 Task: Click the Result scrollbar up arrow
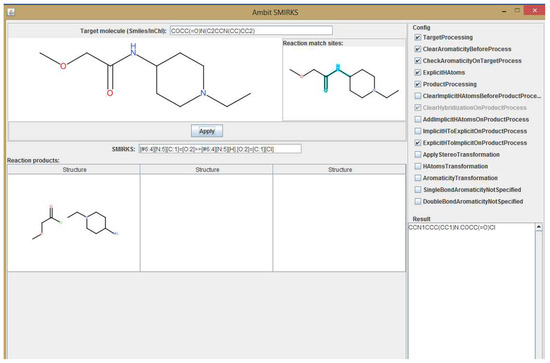pos(539,227)
